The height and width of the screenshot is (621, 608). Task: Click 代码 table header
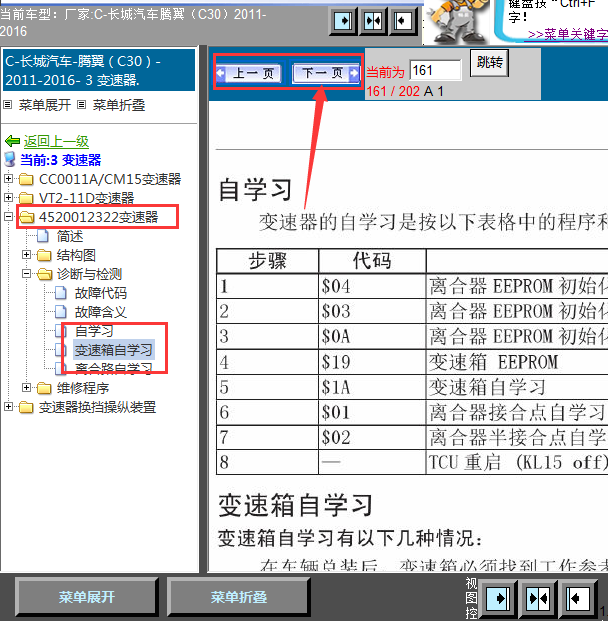click(x=372, y=261)
